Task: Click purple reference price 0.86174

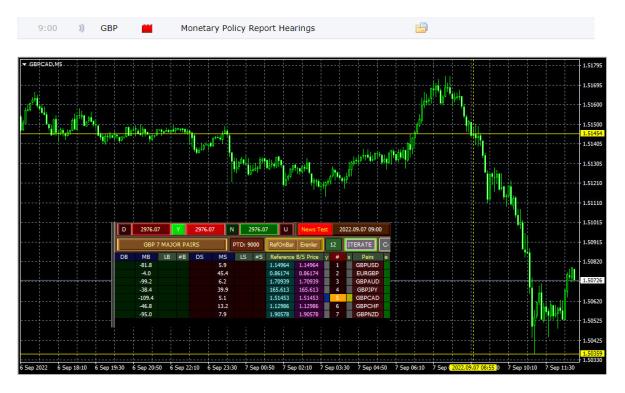Action: [x=309, y=273]
